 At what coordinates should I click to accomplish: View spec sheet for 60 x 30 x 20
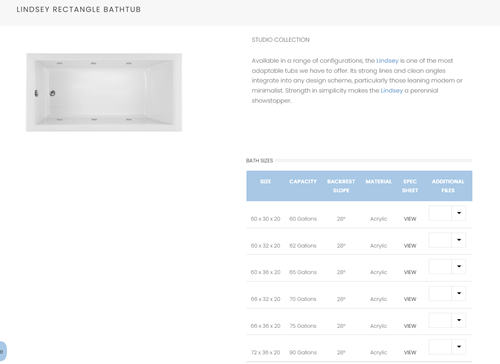tap(410, 219)
